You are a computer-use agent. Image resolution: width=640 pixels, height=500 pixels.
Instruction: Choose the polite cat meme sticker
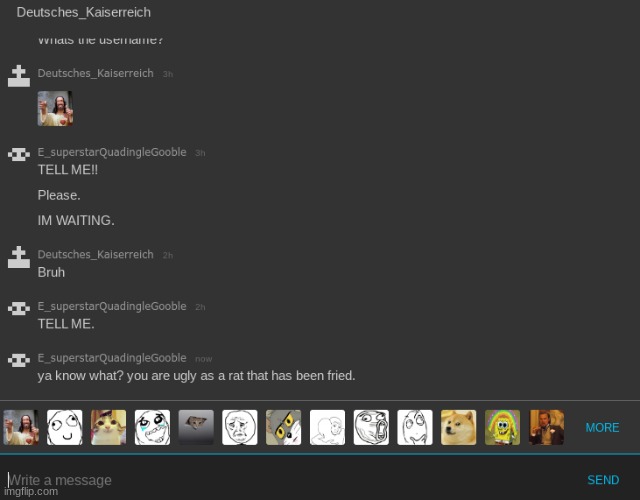click(108, 427)
